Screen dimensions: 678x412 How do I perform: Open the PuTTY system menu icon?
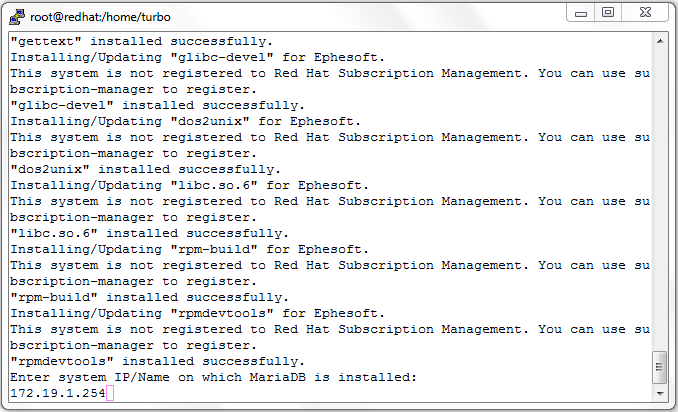point(17,17)
